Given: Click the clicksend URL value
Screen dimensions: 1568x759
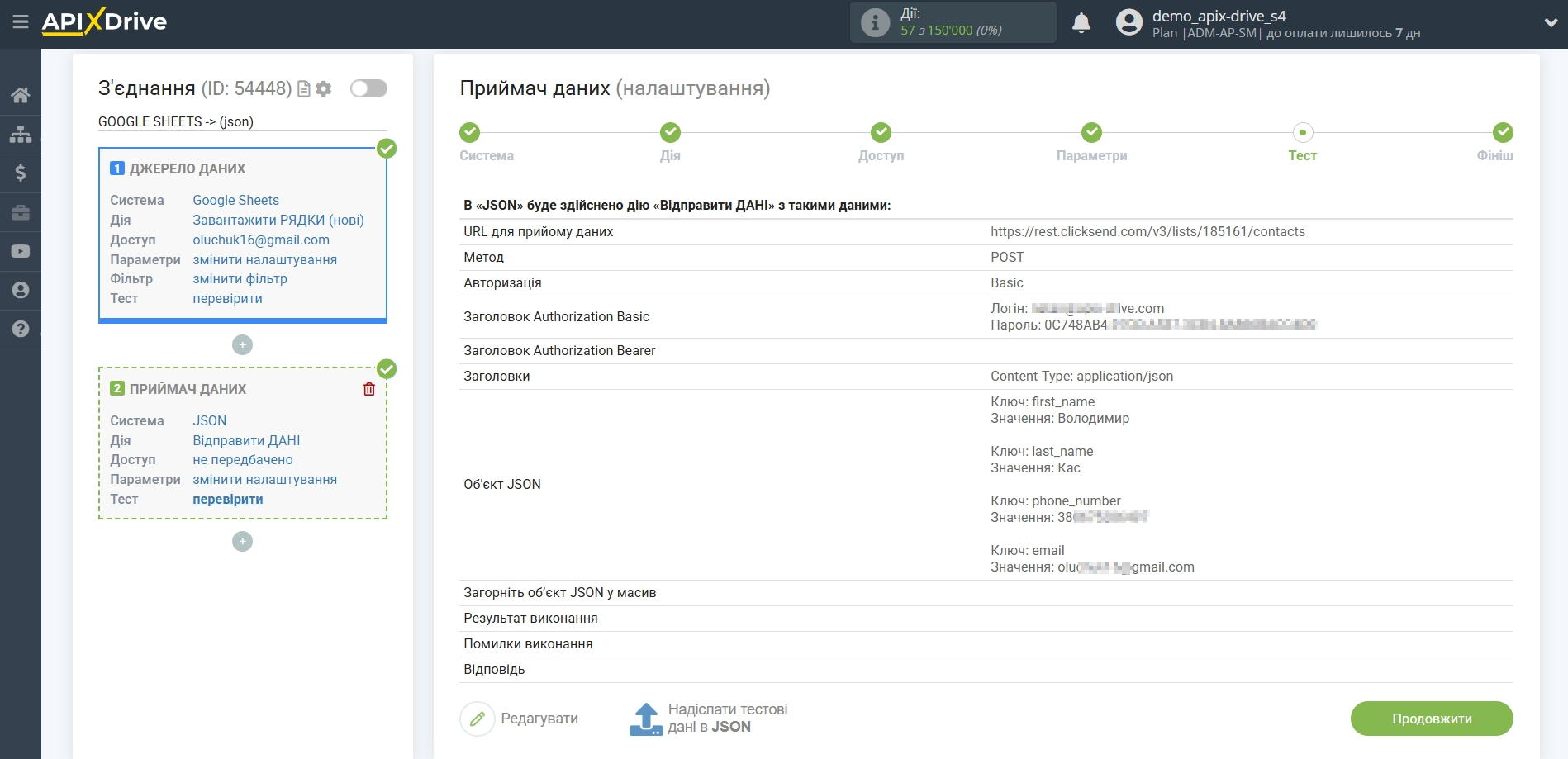Looking at the screenshot, I should [1147, 231].
